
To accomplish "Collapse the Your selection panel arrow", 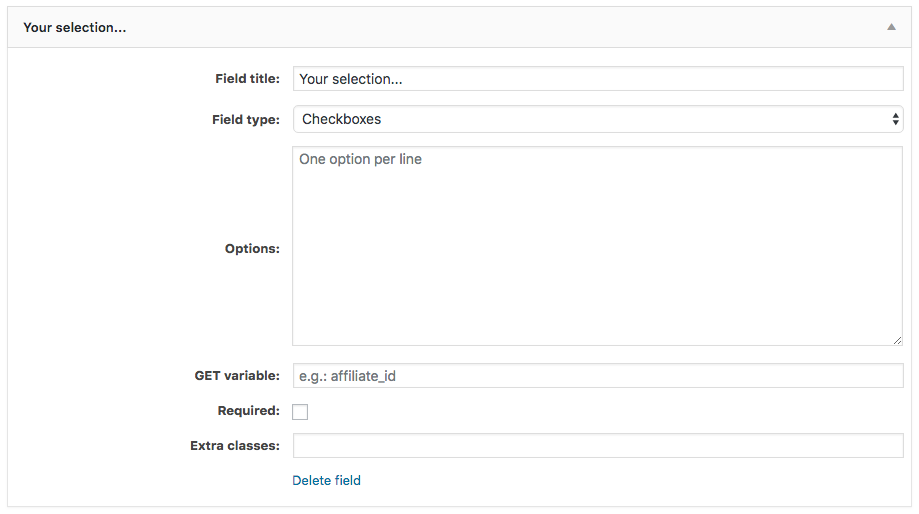I will 891,27.
